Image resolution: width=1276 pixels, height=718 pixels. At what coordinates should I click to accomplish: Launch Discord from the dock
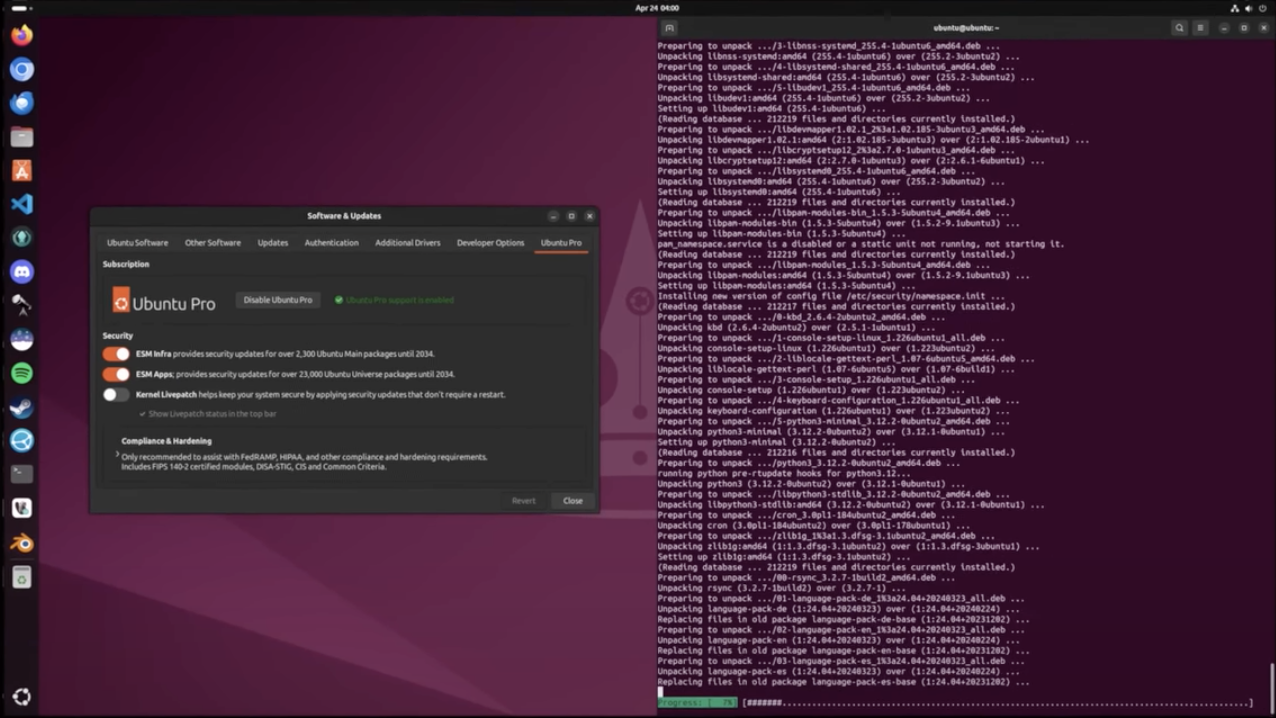22,272
